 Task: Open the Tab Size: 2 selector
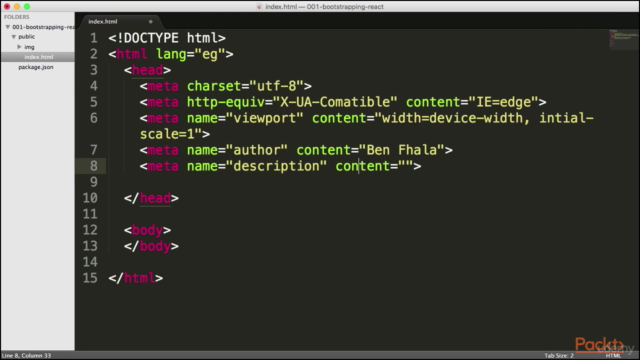click(x=559, y=356)
